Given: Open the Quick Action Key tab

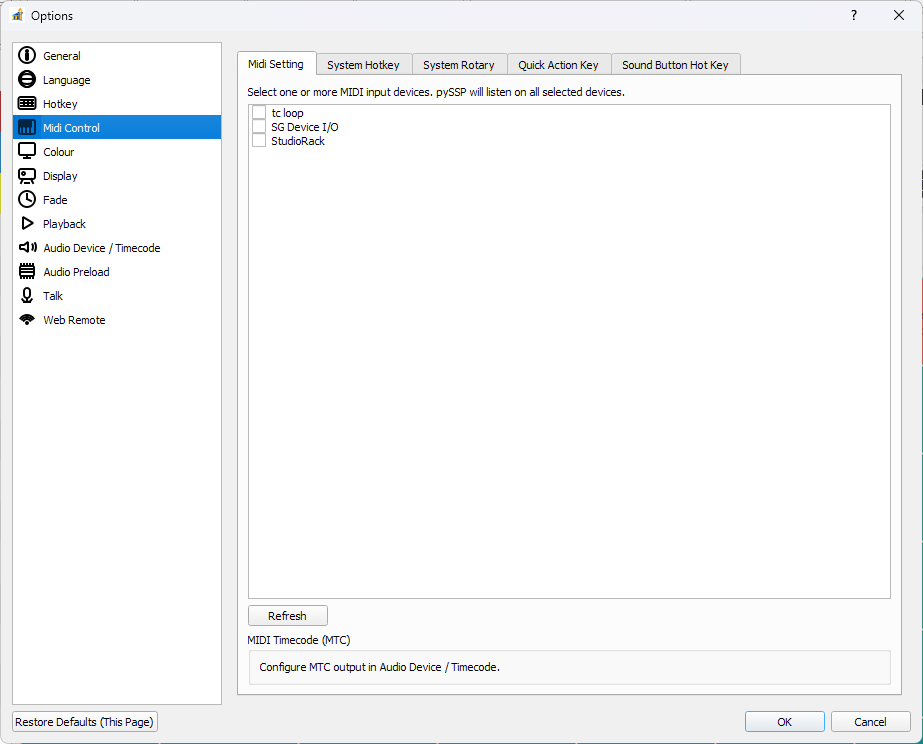Looking at the screenshot, I should (x=558, y=64).
